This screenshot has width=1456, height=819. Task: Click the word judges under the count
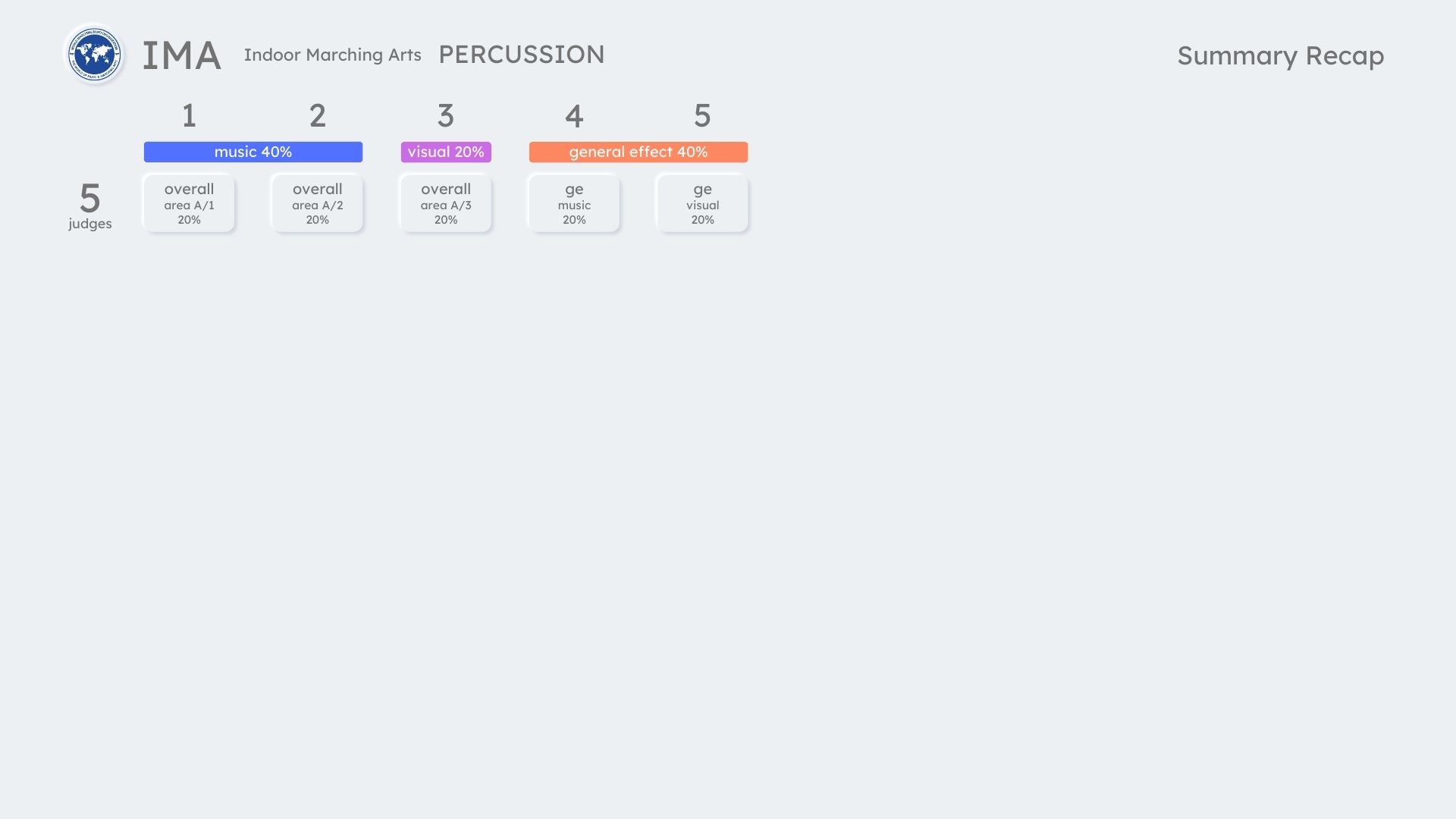point(90,224)
